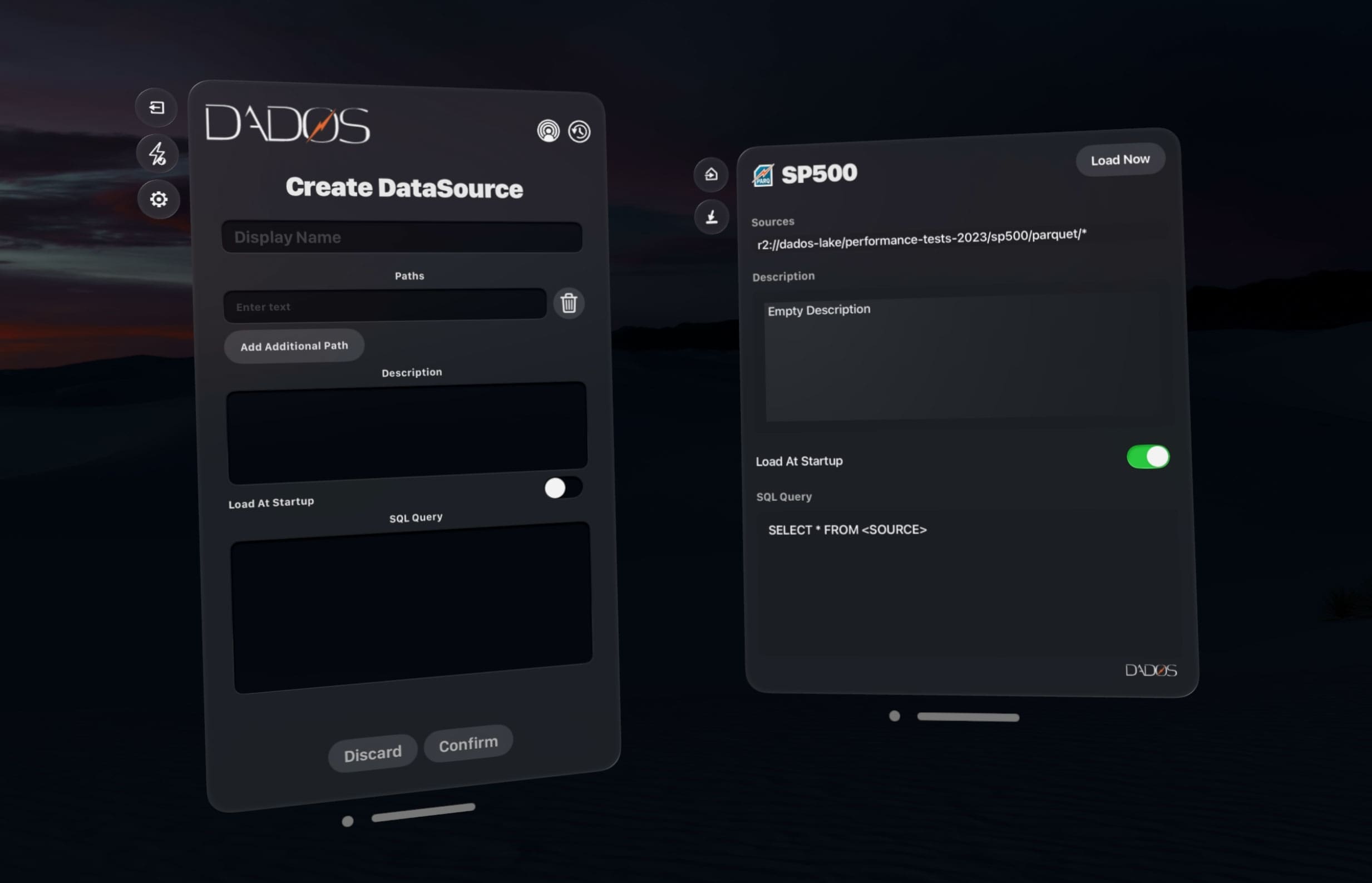This screenshot has width=1372, height=883.
Task: Click the r2://dados-lake source path text
Action: click(921, 239)
